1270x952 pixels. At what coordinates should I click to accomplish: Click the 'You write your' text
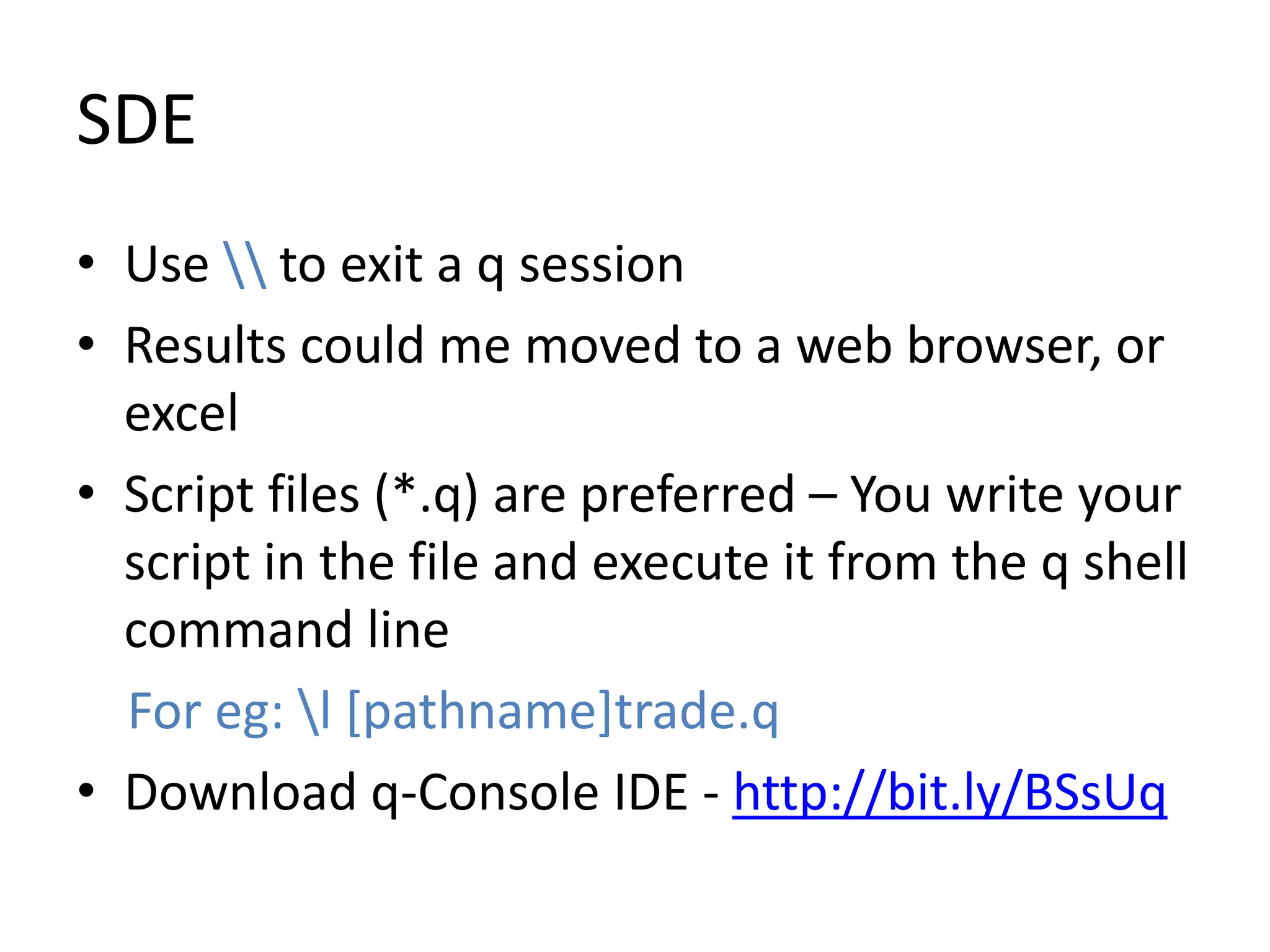pyautogui.click(x=1015, y=496)
